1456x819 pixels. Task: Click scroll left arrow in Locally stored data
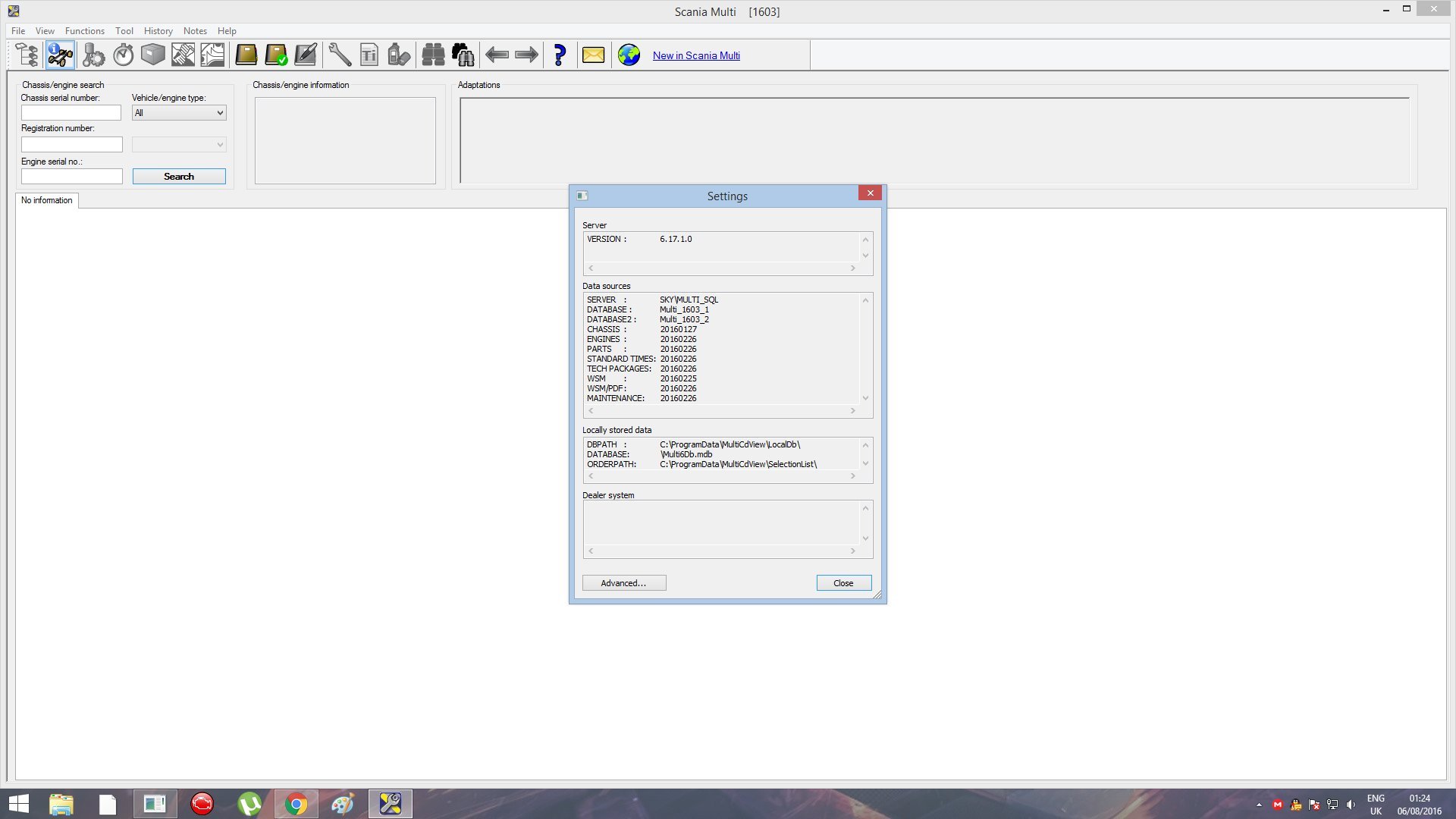pyautogui.click(x=591, y=476)
